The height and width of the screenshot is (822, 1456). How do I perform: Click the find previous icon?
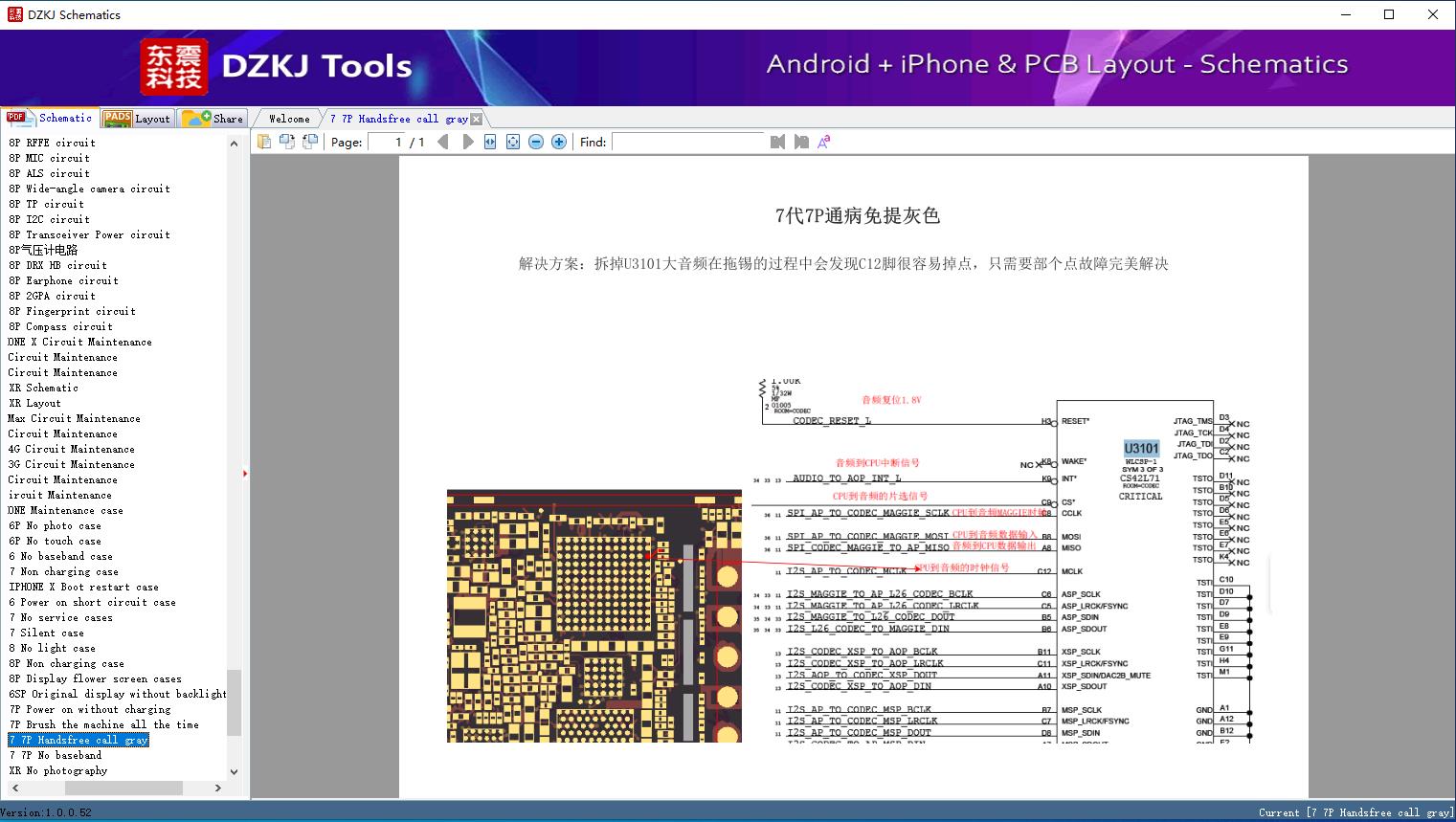tap(777, 142)
